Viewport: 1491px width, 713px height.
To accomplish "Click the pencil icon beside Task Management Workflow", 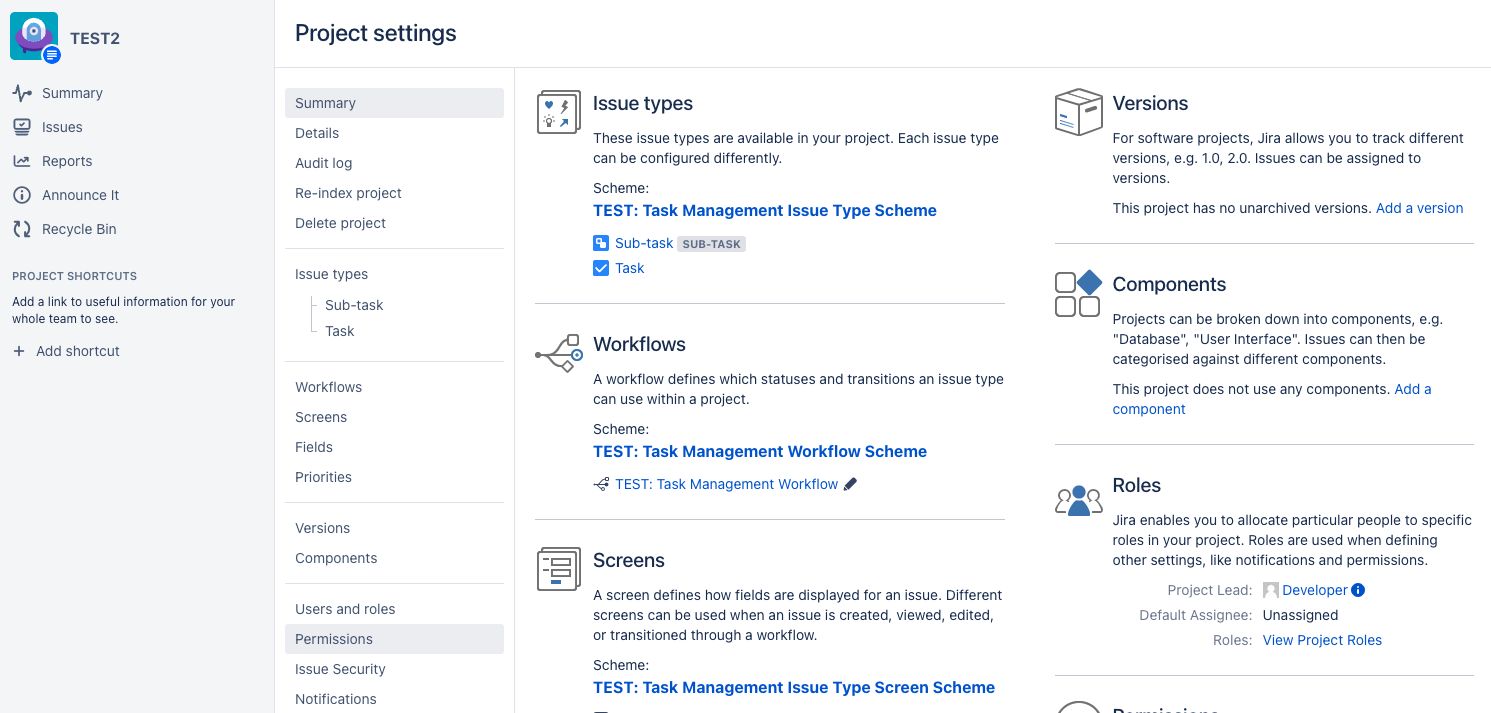I will coord(851,484).
